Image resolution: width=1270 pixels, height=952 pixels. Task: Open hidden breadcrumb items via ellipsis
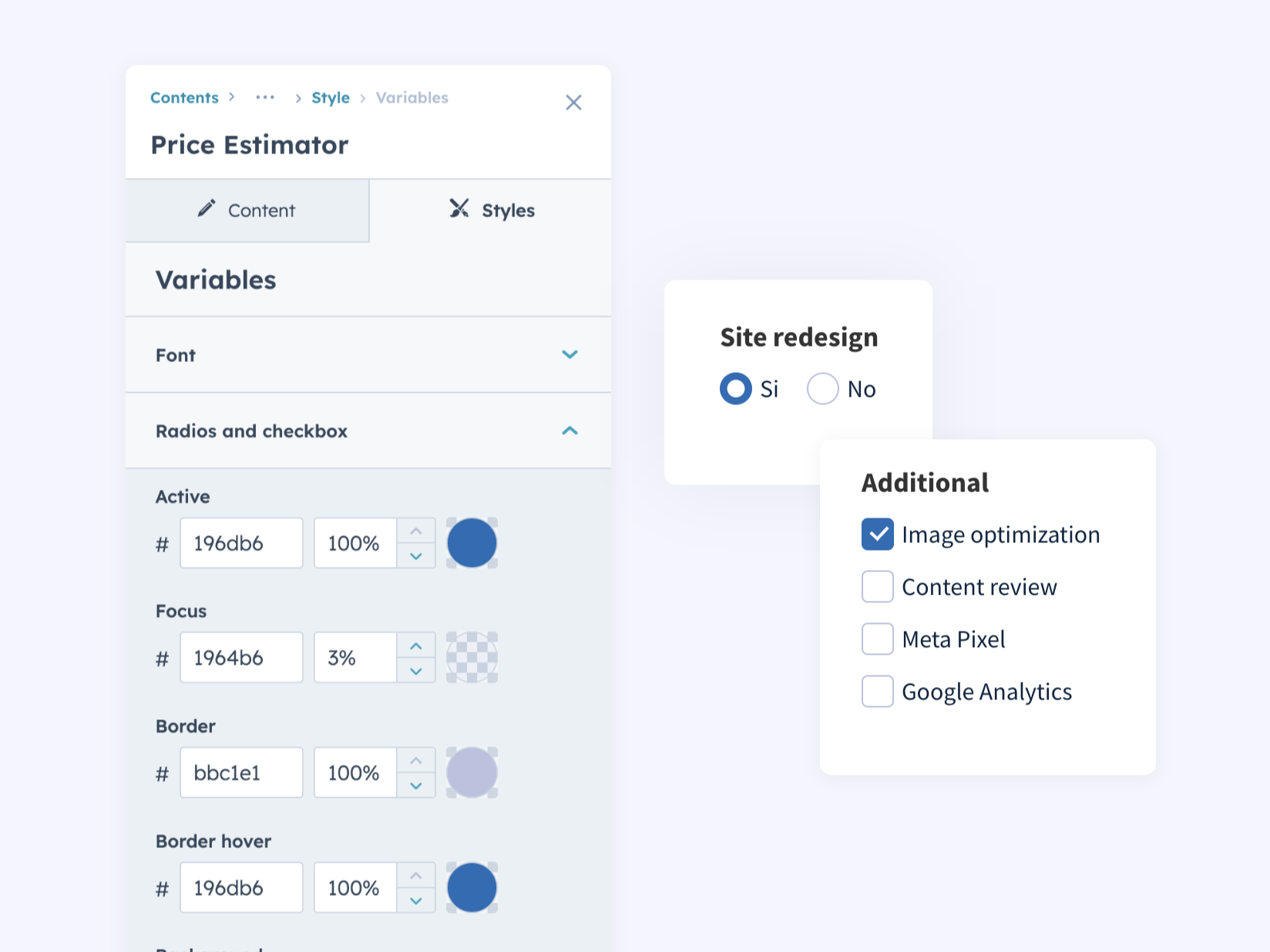(x=265, y=98)
